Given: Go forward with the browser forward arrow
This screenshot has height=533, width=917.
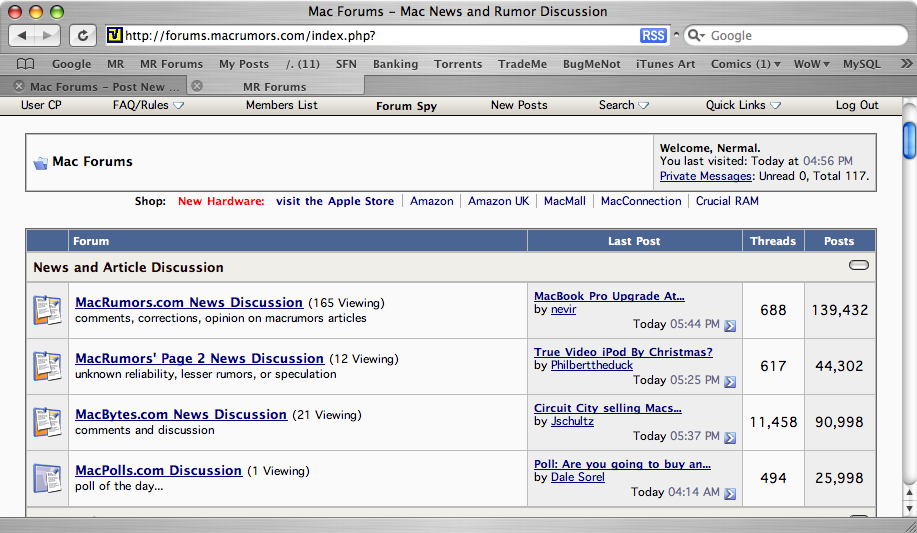Looking at the screenshot, I should (47, 36).
